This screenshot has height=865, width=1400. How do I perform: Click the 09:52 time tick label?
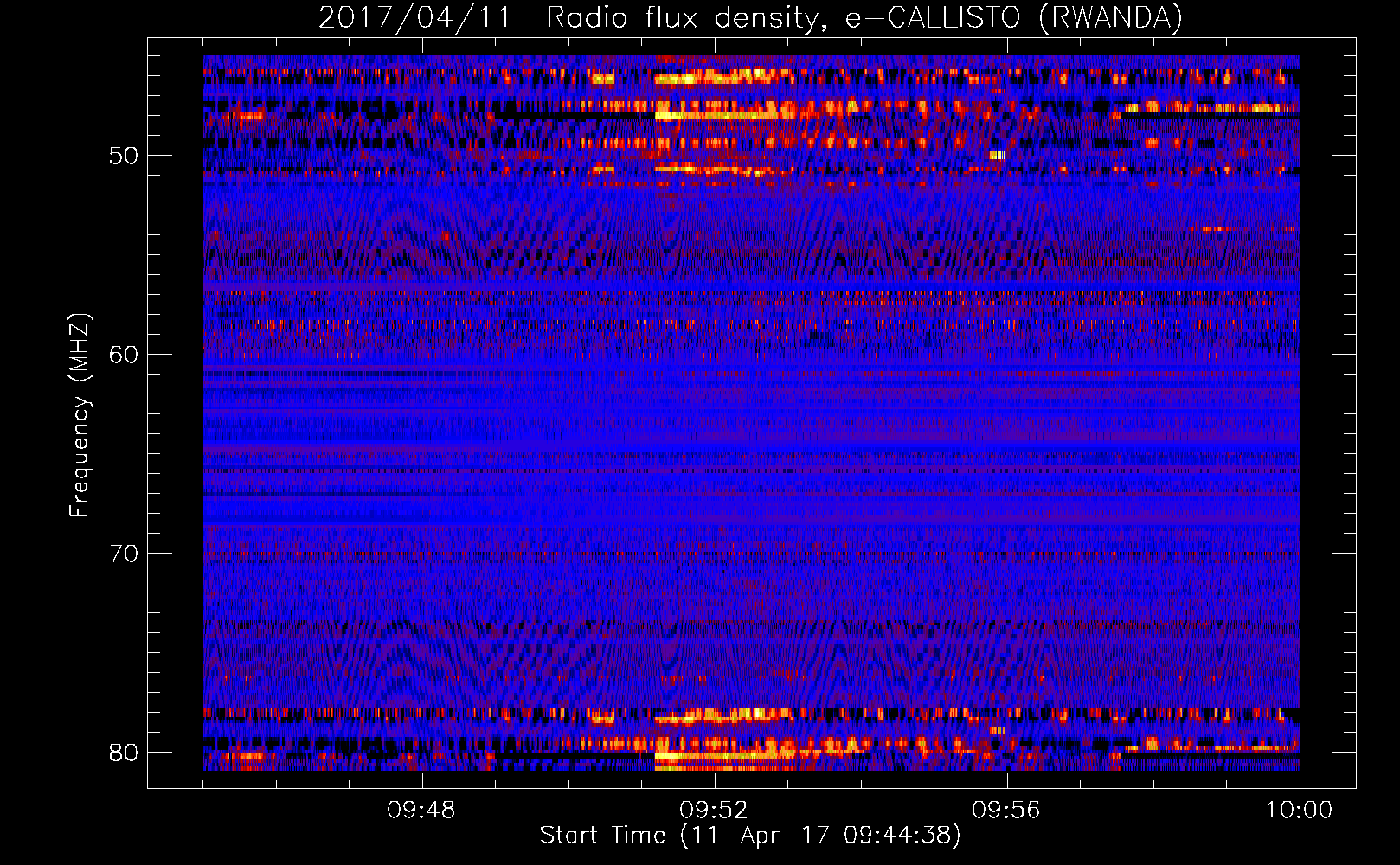tap(714, 811)
